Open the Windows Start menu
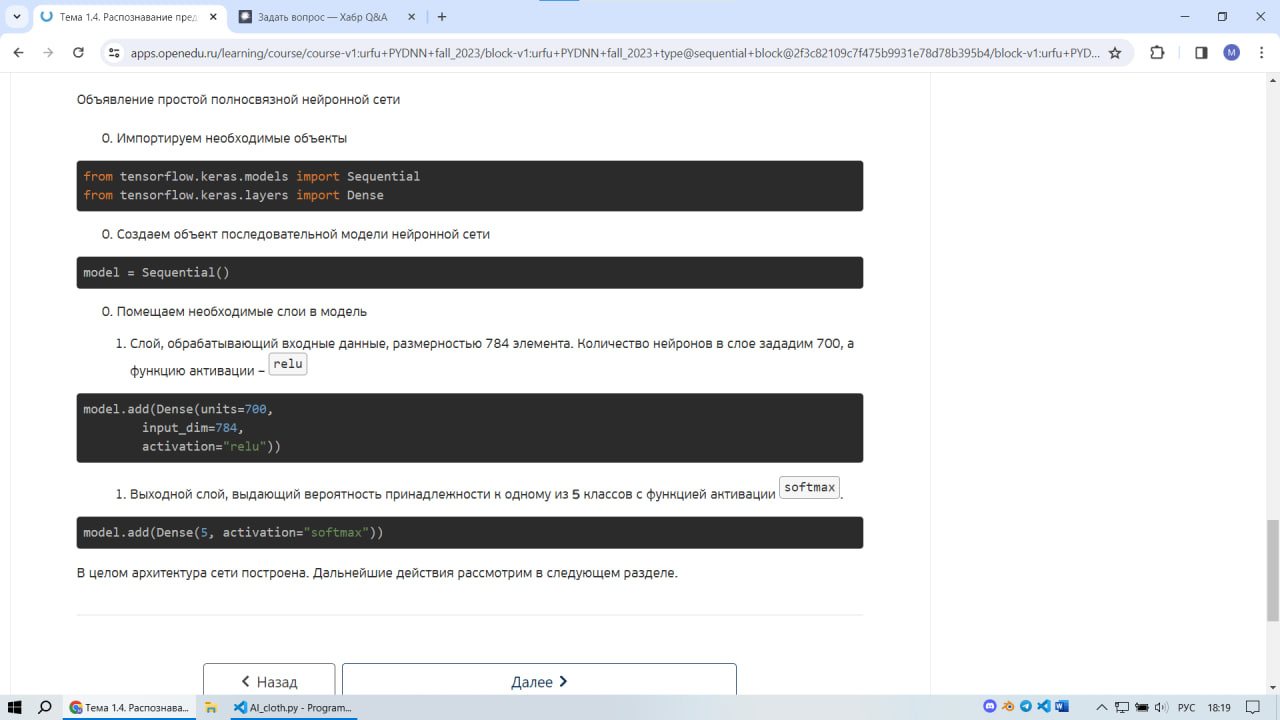The image size is (1280, 720). (x=16, y=707)
